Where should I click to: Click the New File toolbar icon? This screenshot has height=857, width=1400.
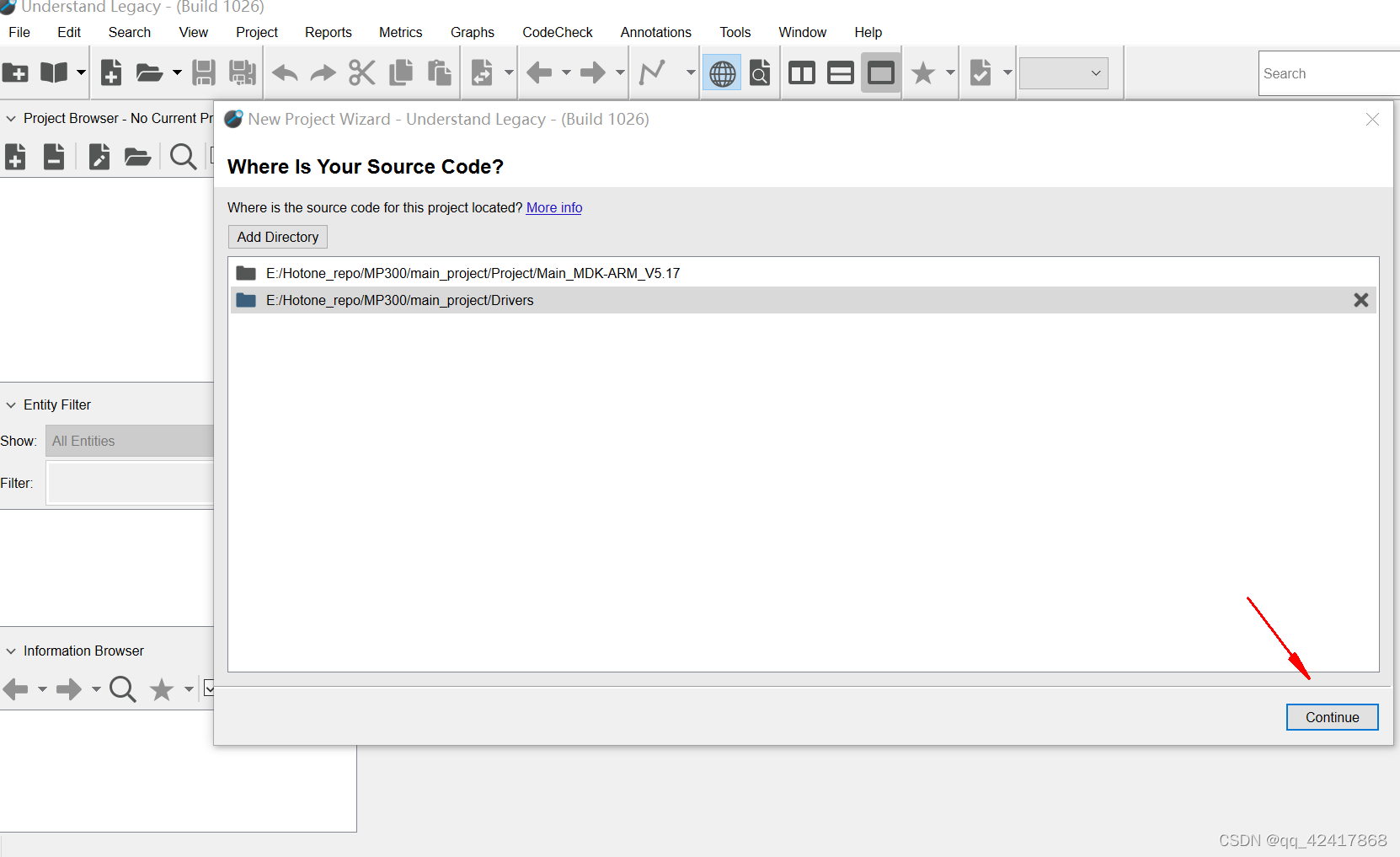tap(111, 73)
